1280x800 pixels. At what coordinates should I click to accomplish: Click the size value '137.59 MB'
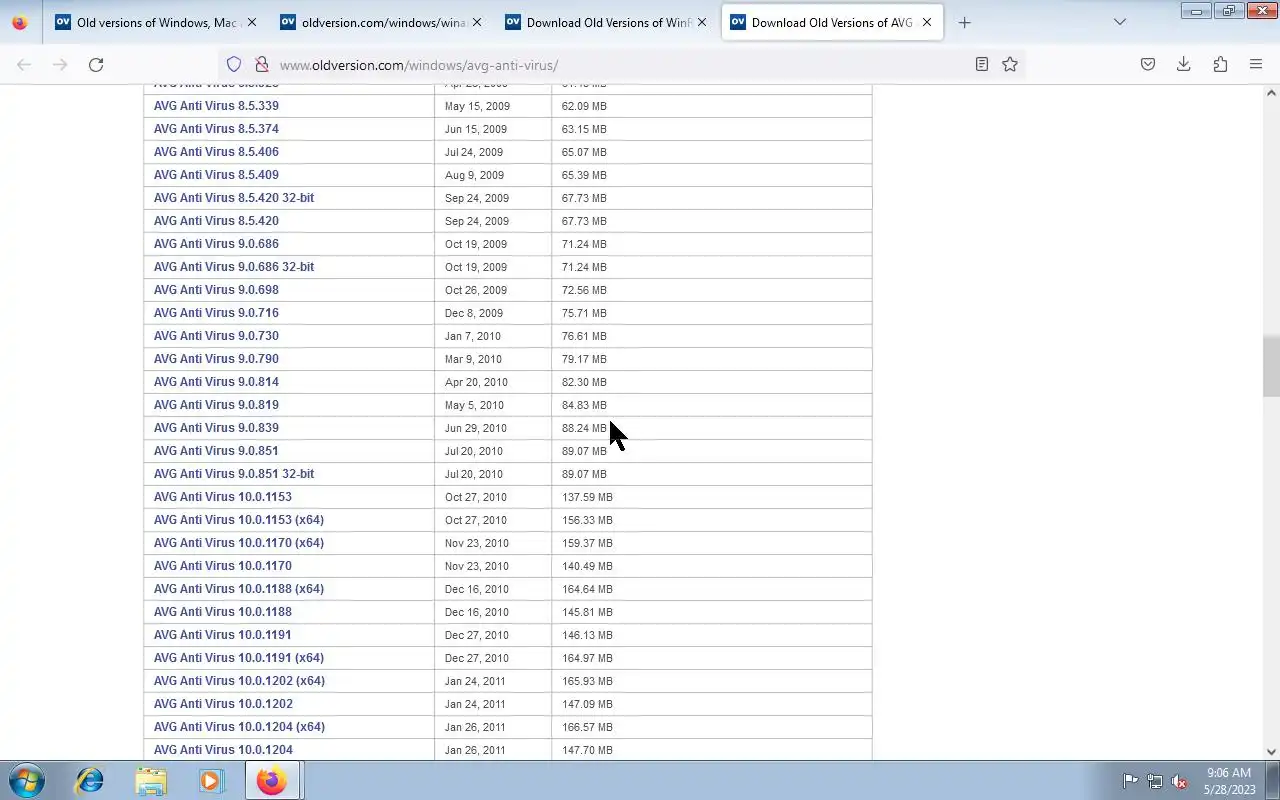tap(587, 497)
